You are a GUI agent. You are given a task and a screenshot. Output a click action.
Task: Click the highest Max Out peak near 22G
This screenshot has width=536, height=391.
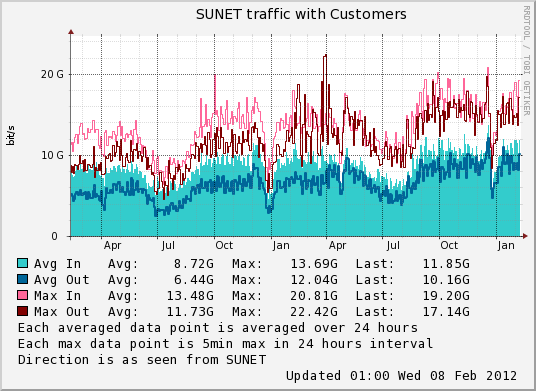pyautogui.click(x=325, y=56)
